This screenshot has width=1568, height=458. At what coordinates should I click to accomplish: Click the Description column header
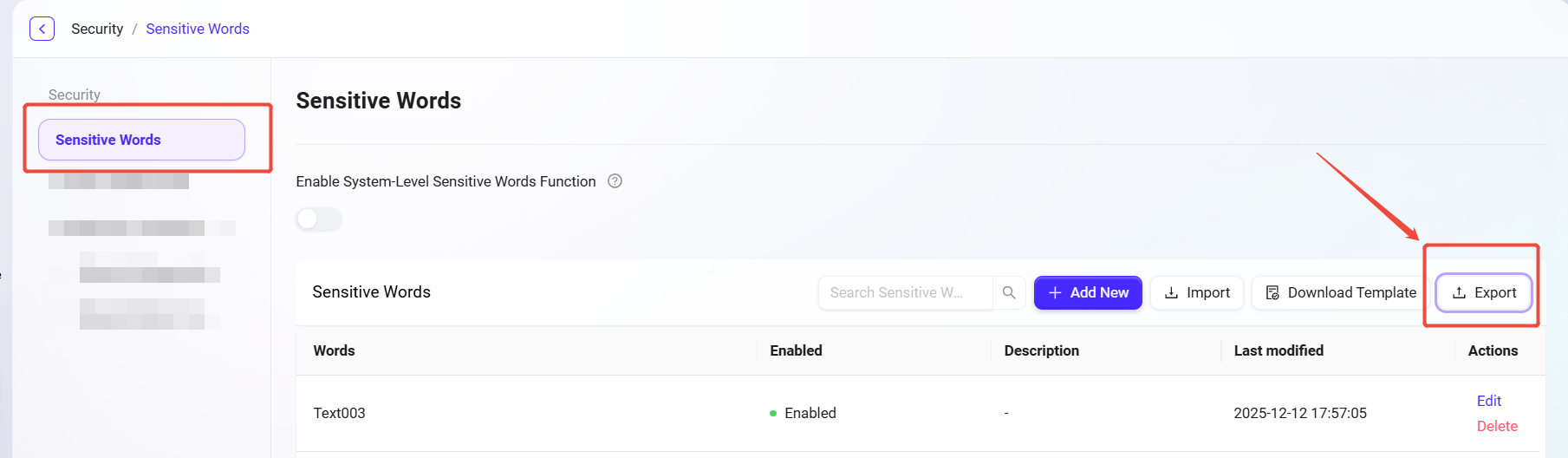(1041, 350)
